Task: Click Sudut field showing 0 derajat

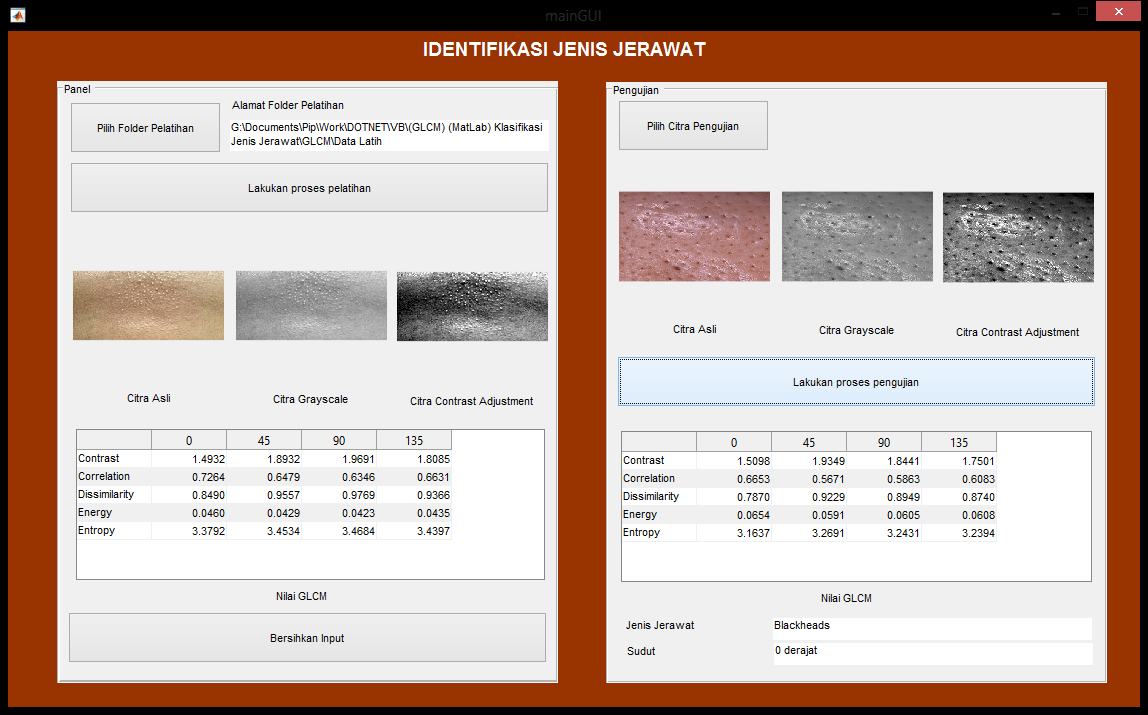Action: click(931, 652)
